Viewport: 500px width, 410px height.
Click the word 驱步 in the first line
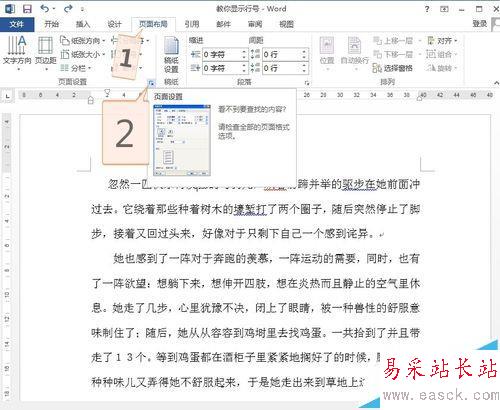tap(353, 184)
